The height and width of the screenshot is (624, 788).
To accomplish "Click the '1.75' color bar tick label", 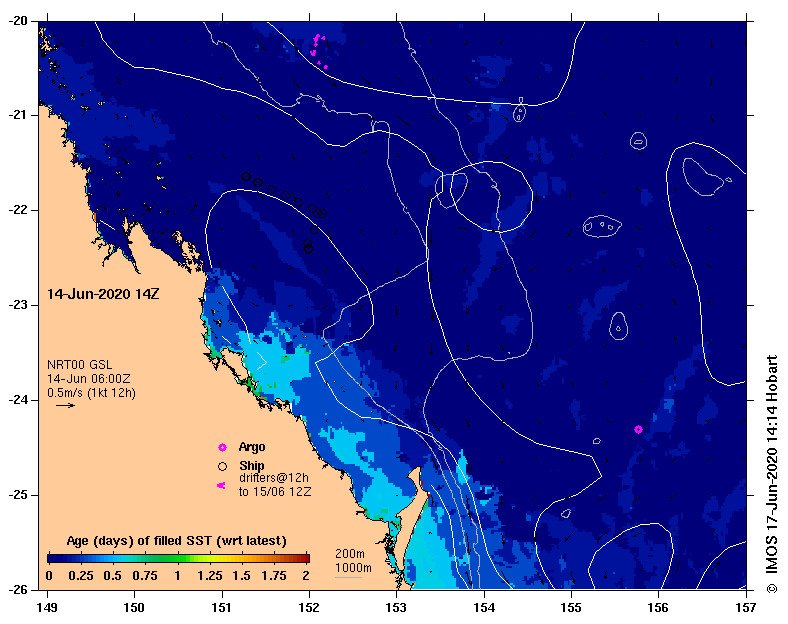I will [x=274, y=576].
